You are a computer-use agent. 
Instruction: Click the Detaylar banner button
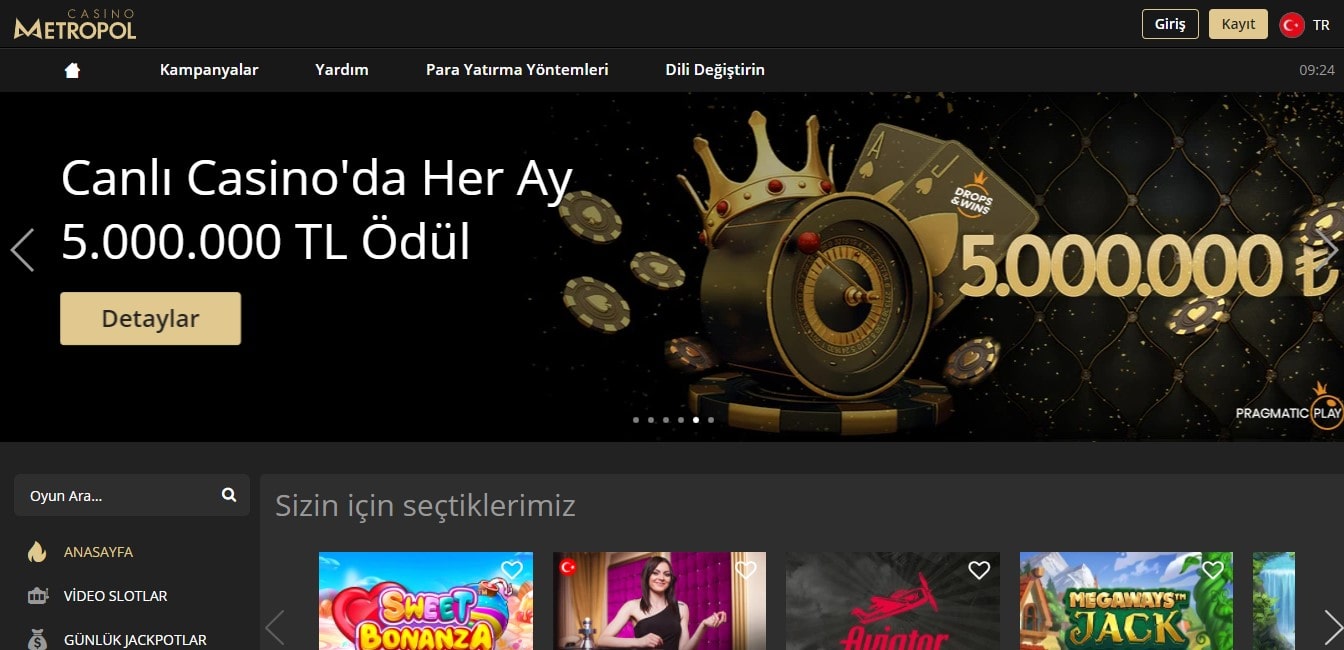click(150, 318)
